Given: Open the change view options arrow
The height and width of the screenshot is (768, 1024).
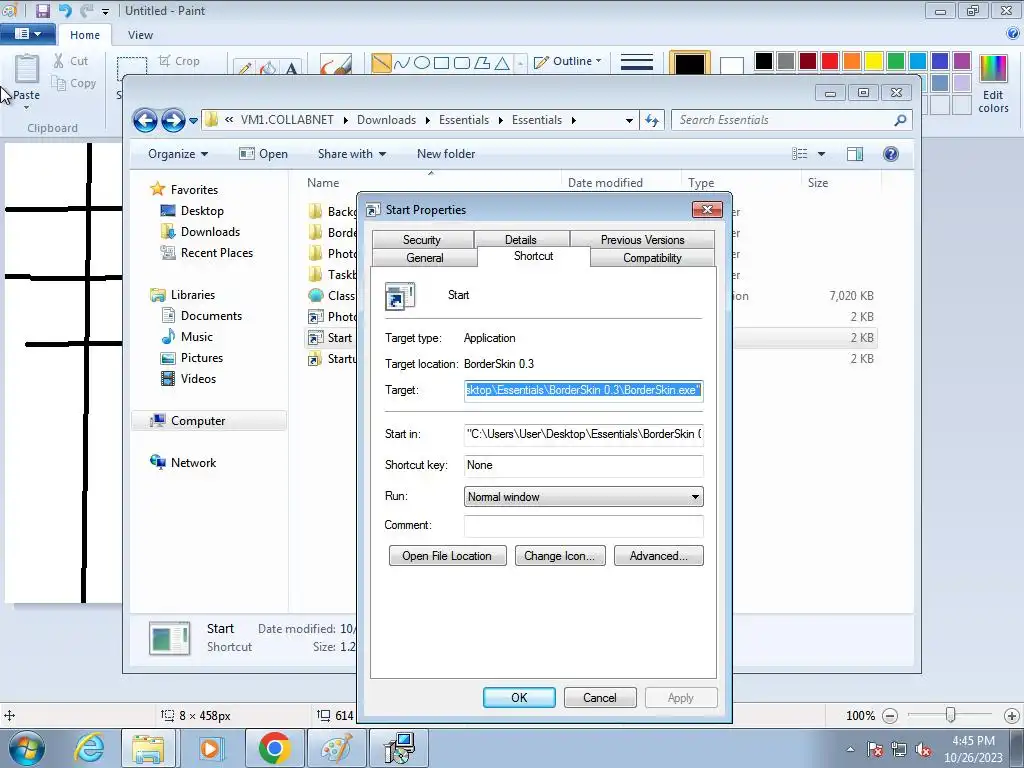Looking at the screenshot, I should coord(822,154).
